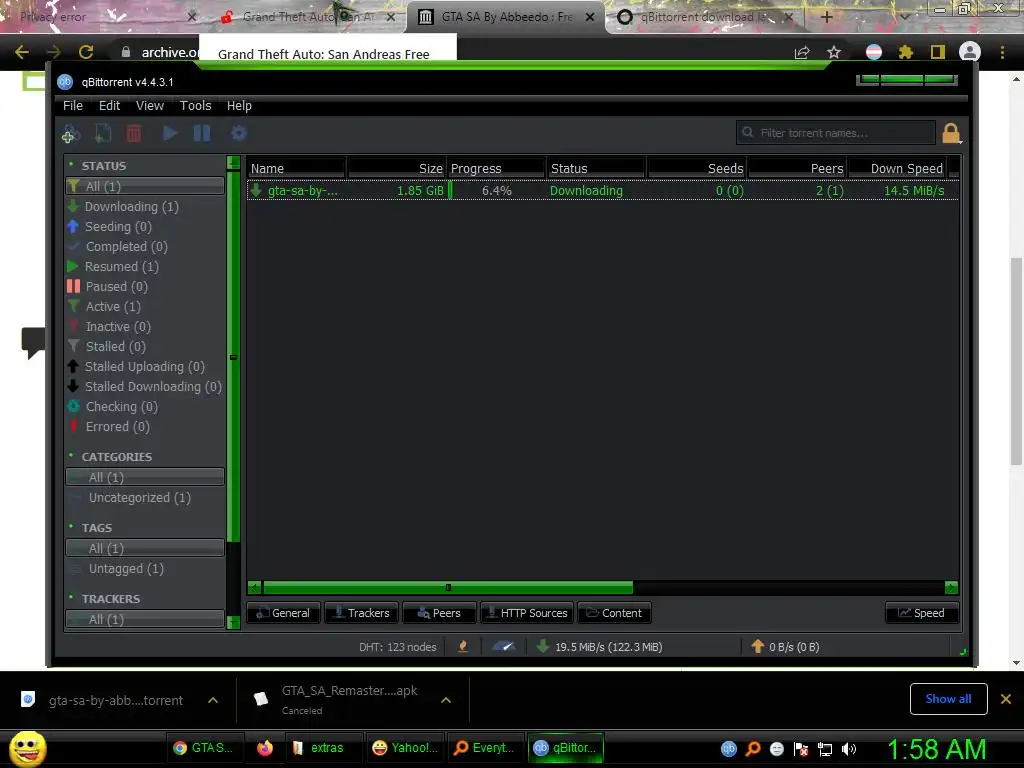Image resolution: width=1024 pixels, height=768 pixels.
Task: Sort by the Seeds column header
Action: tap(696, 168)
